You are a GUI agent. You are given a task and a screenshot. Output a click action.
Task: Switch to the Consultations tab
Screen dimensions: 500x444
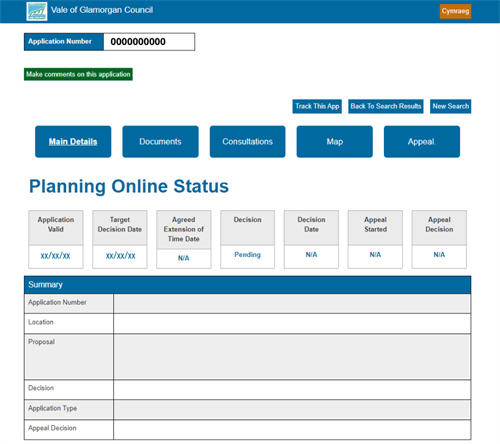point(247,142)
